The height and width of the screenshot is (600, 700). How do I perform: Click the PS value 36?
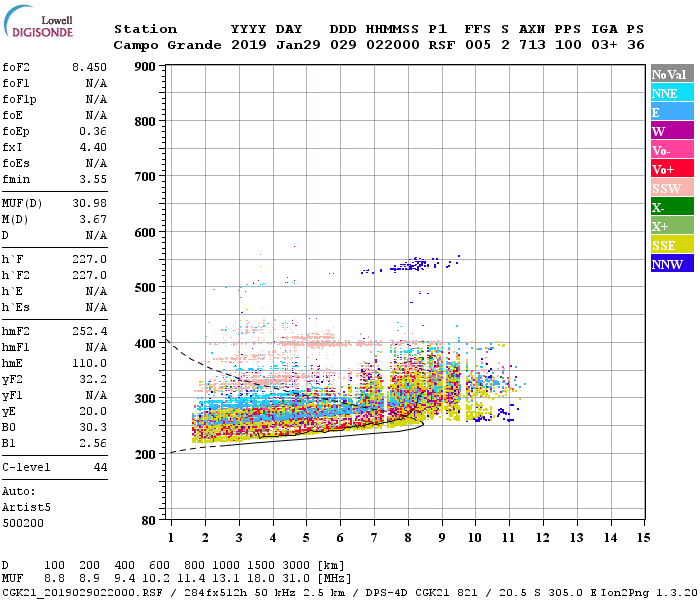tap(635, 45)
